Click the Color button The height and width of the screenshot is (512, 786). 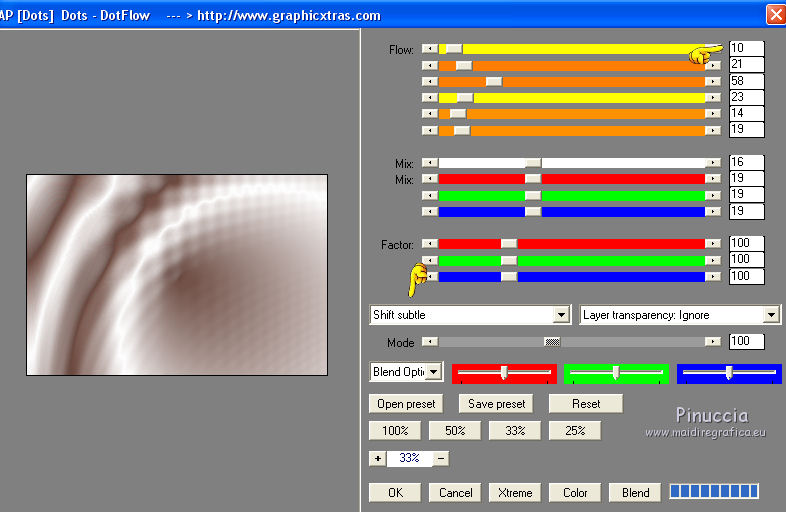(x=575, y=492)
